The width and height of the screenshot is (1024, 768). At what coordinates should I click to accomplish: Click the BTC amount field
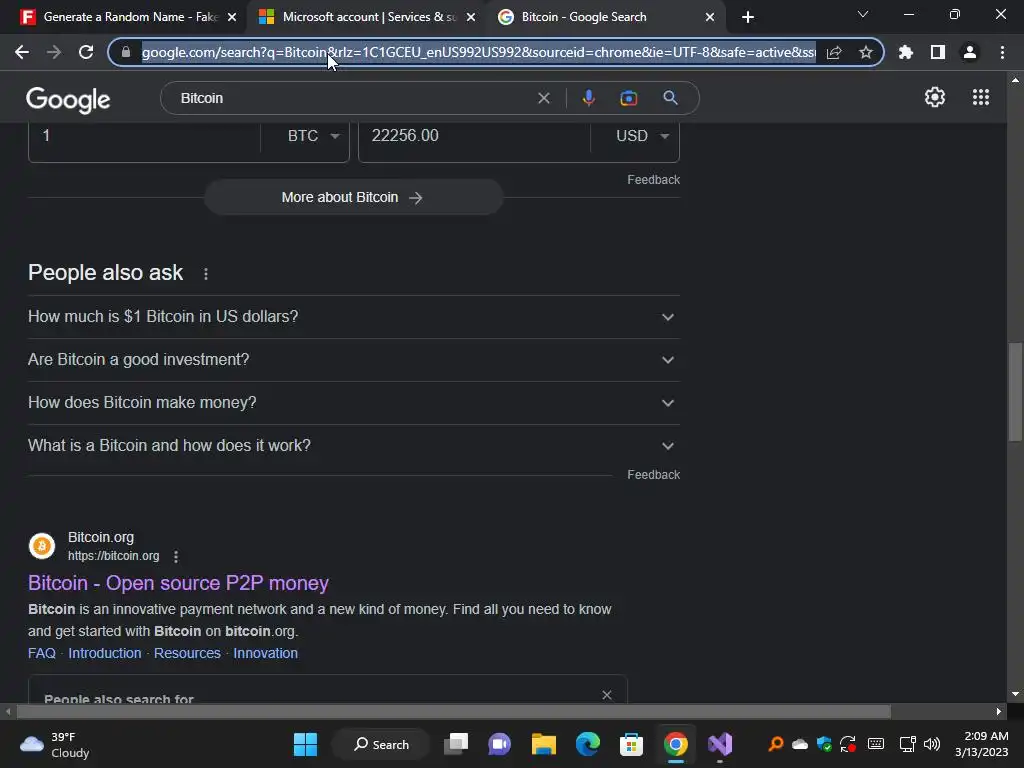pyautogui.click(x=144, y=136)
